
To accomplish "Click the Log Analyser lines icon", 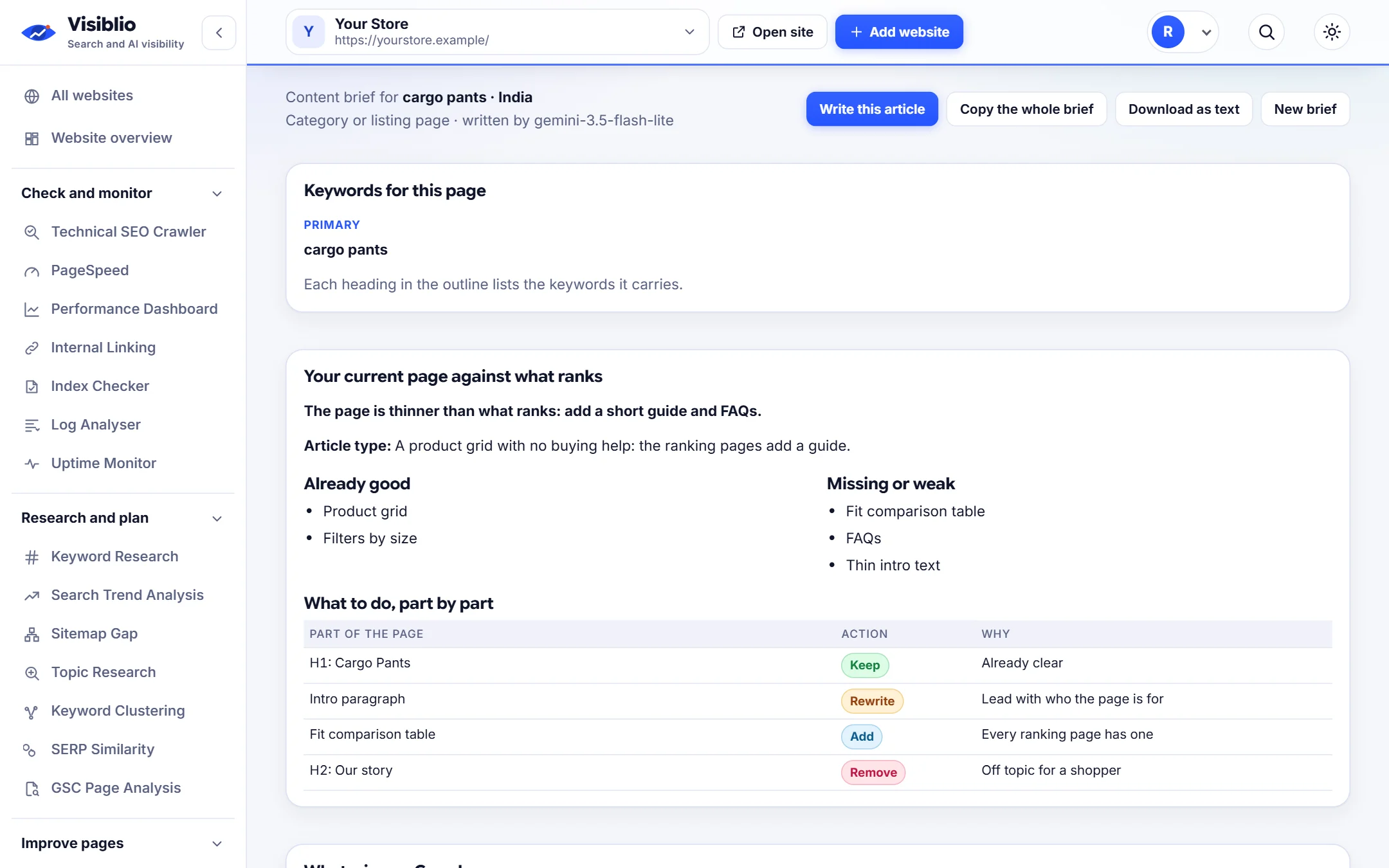I will 32,425.
